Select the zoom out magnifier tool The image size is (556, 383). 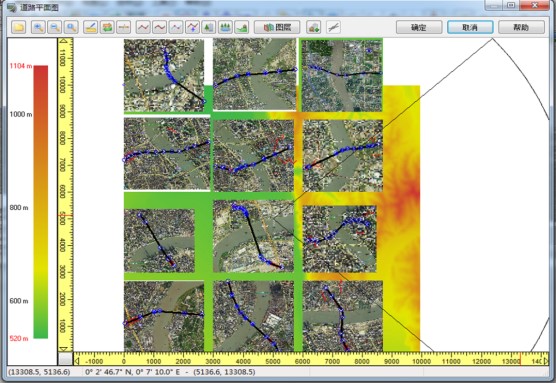point(55,27)
